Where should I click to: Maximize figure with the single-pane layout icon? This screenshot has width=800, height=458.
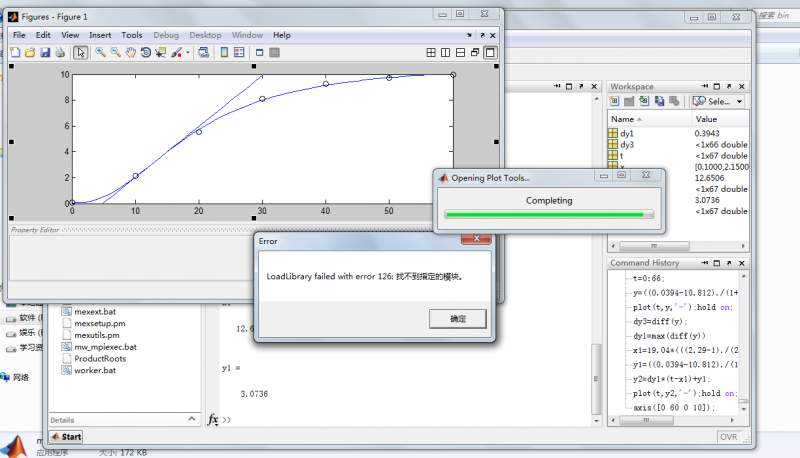point(490,53)
